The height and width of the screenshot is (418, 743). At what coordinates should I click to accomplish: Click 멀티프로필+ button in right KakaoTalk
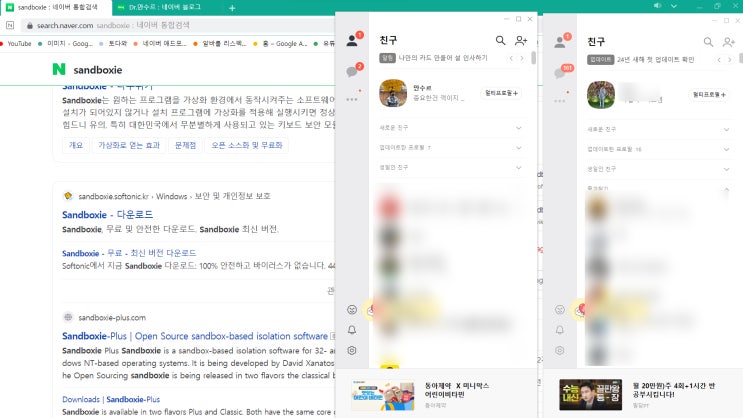point(709,95)
